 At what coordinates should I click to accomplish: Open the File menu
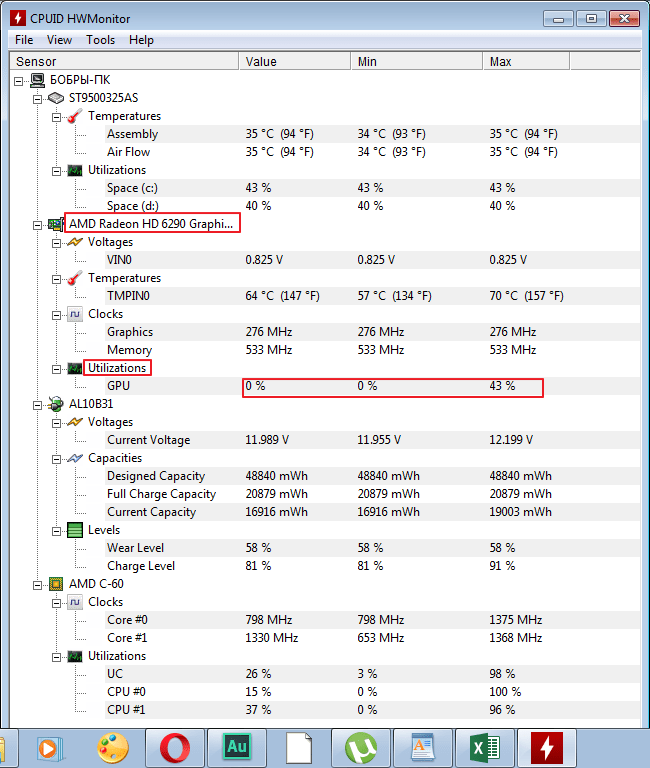tap(24, 40)
